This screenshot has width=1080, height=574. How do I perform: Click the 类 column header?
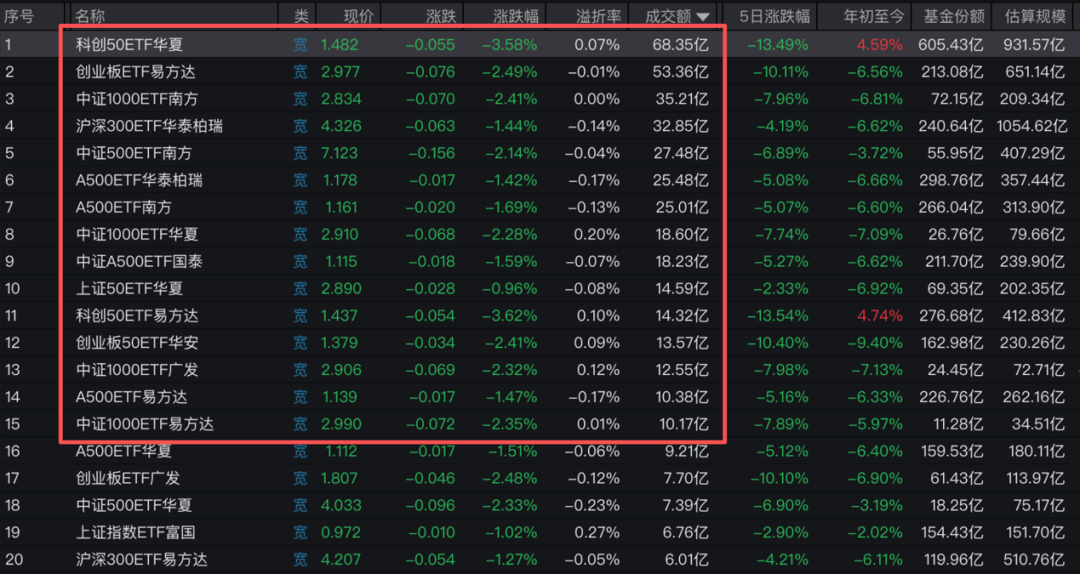pos(300,17)
